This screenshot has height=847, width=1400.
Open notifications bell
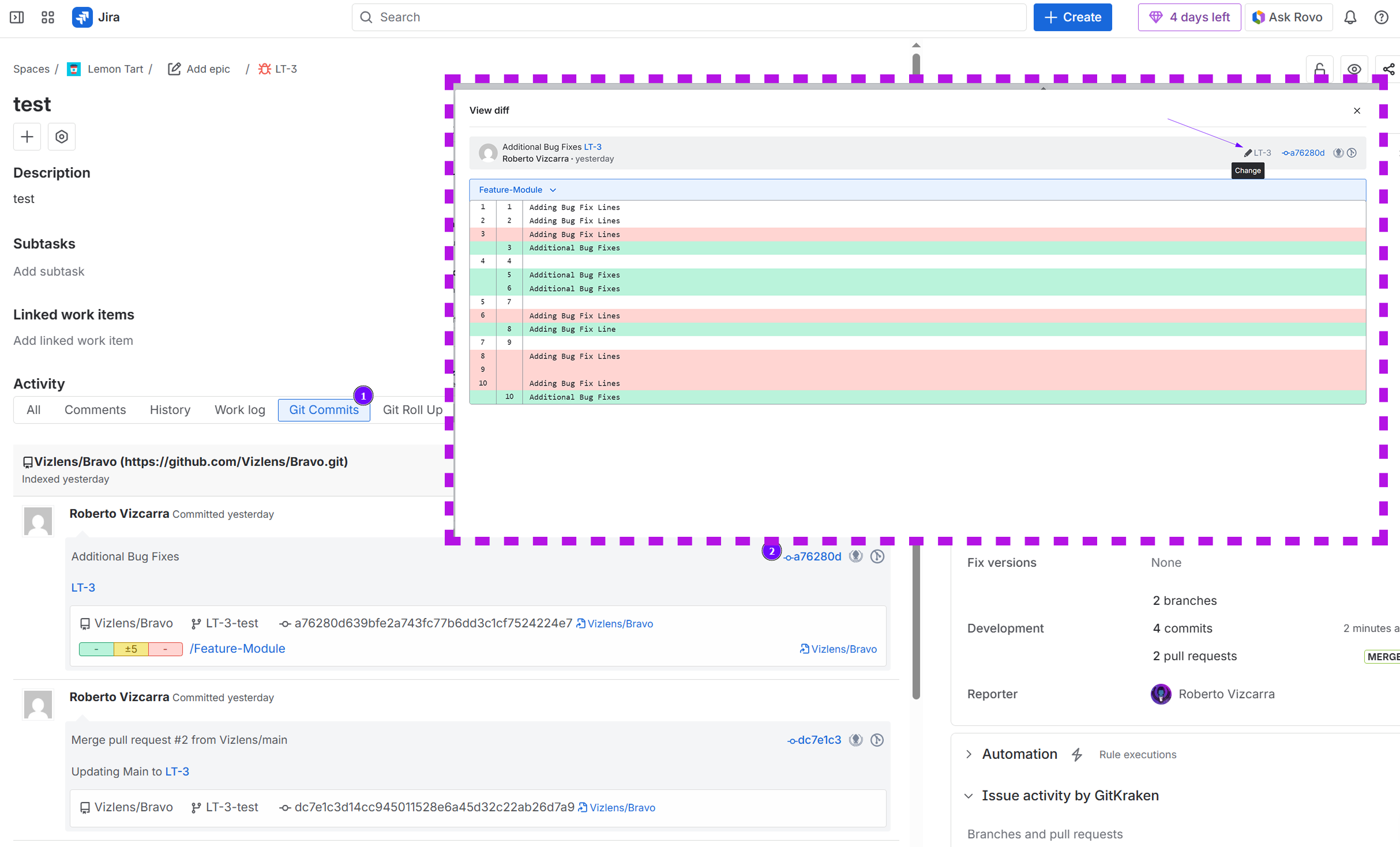pyautogui.click(x=1350, y=17)
